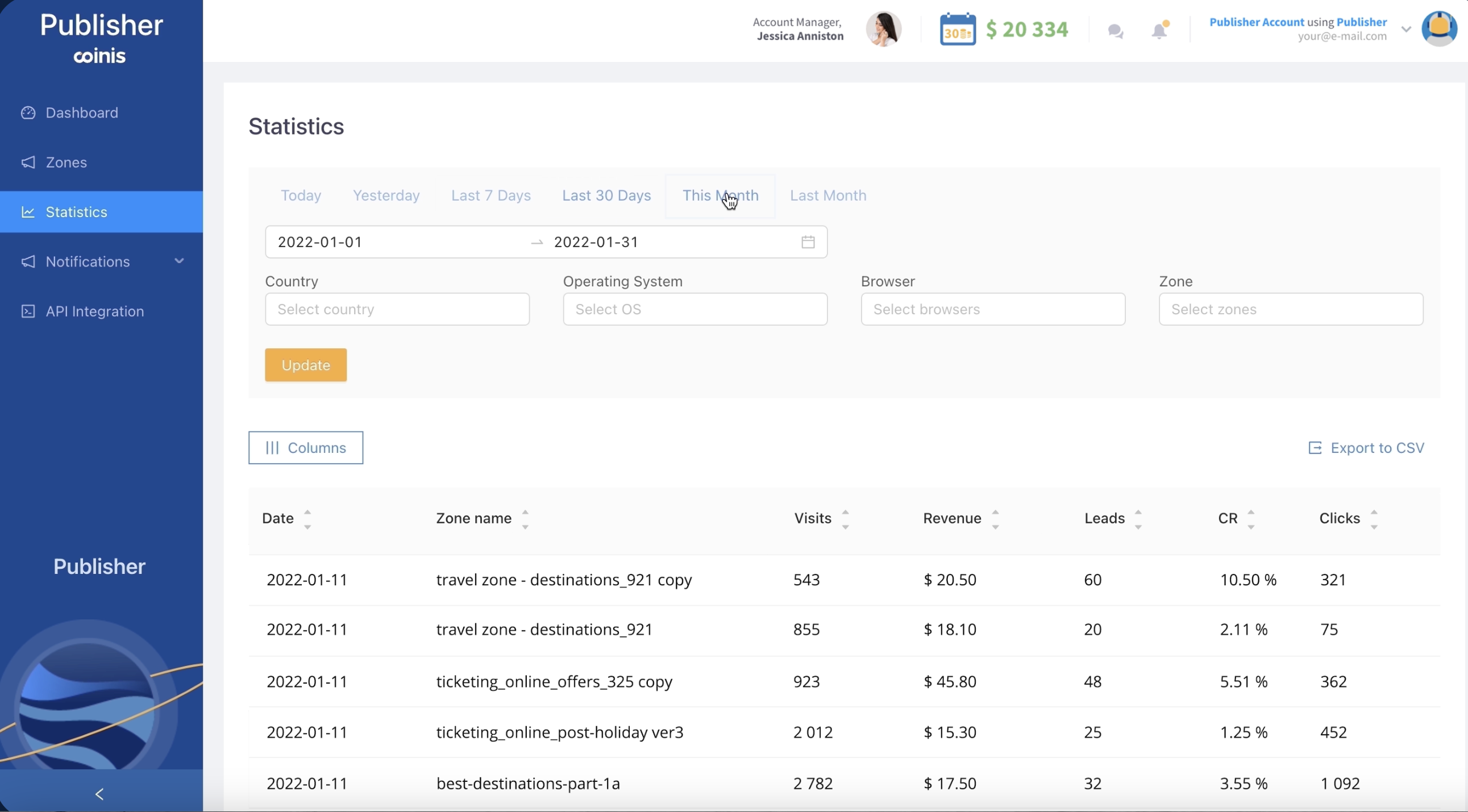The image size is (1468, 812).
Task: Sort table by Visits column
Action: tap(845, 519)
